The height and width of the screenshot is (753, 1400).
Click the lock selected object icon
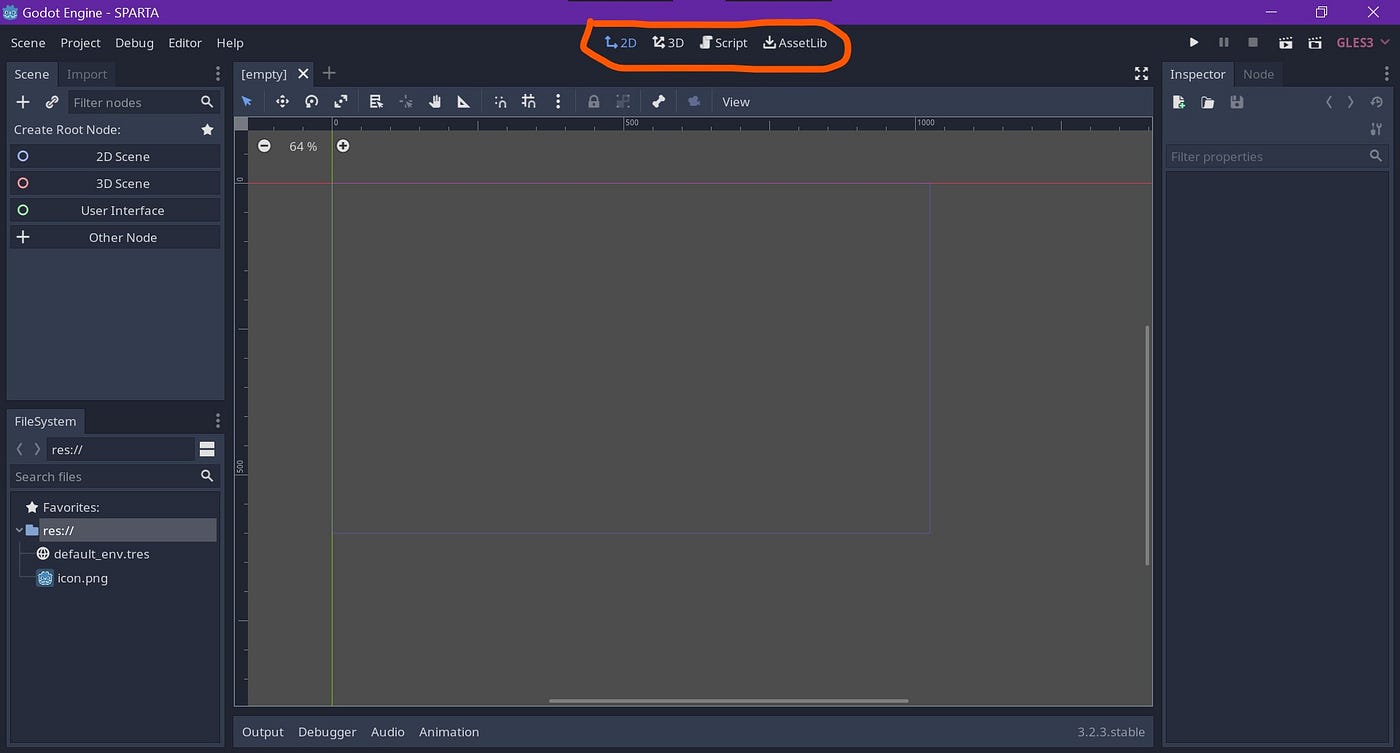594,101
